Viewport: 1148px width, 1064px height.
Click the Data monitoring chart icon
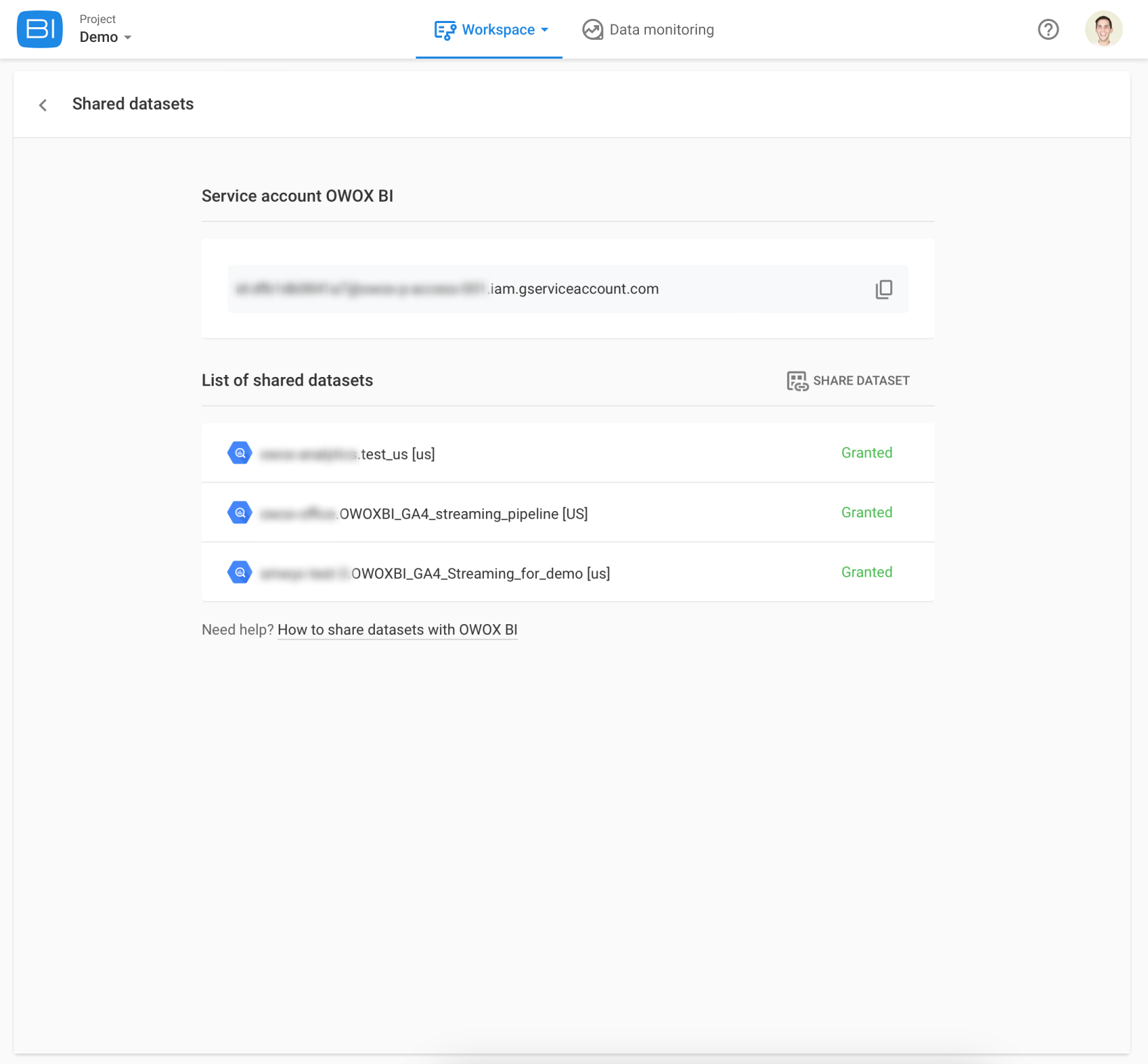(593, 30)
